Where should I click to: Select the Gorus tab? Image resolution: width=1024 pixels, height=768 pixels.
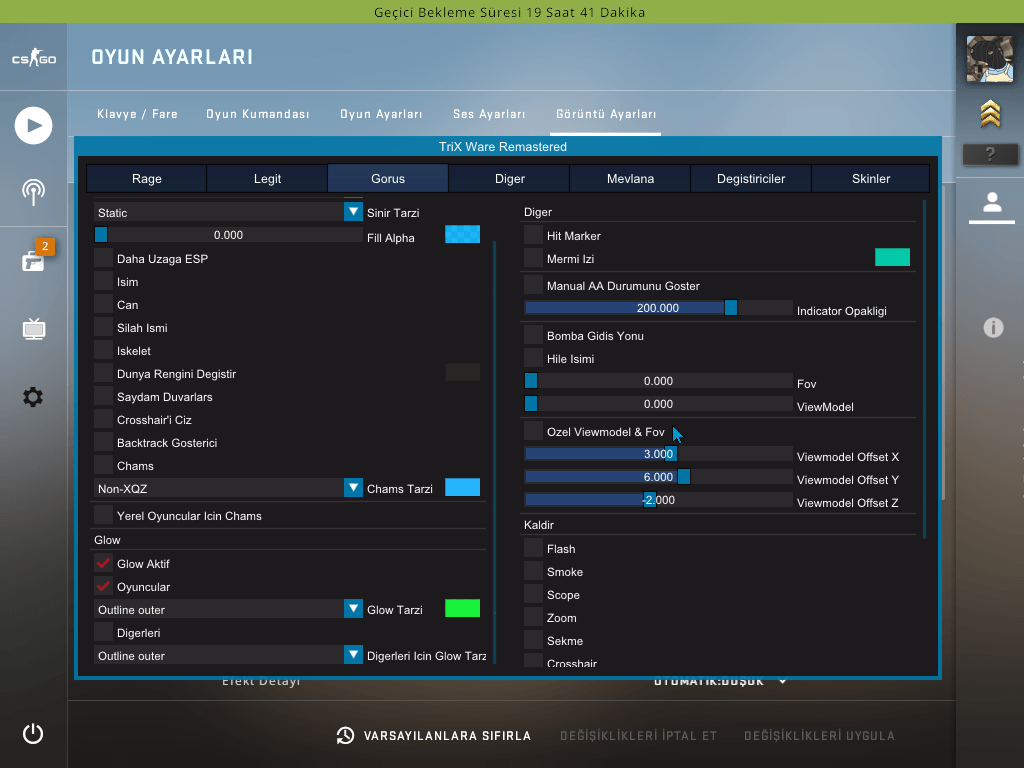388,179
